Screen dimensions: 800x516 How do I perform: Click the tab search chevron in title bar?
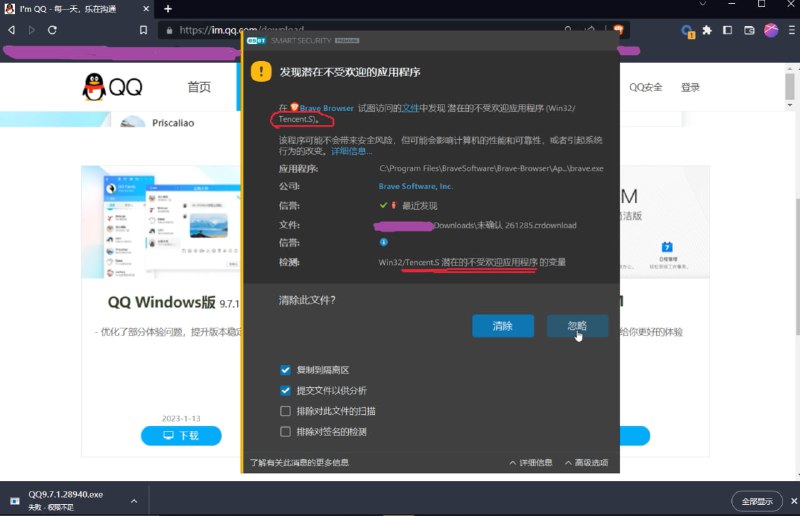tap(703, 4)
